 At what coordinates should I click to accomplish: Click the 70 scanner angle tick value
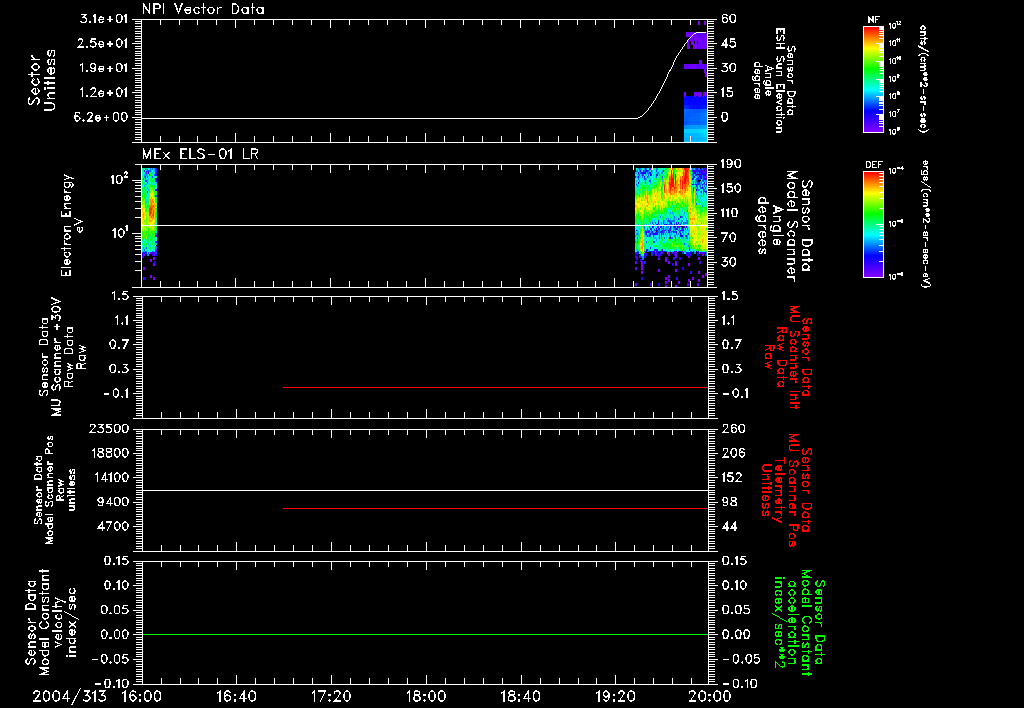pyautogui.click(x=729, y=238)
